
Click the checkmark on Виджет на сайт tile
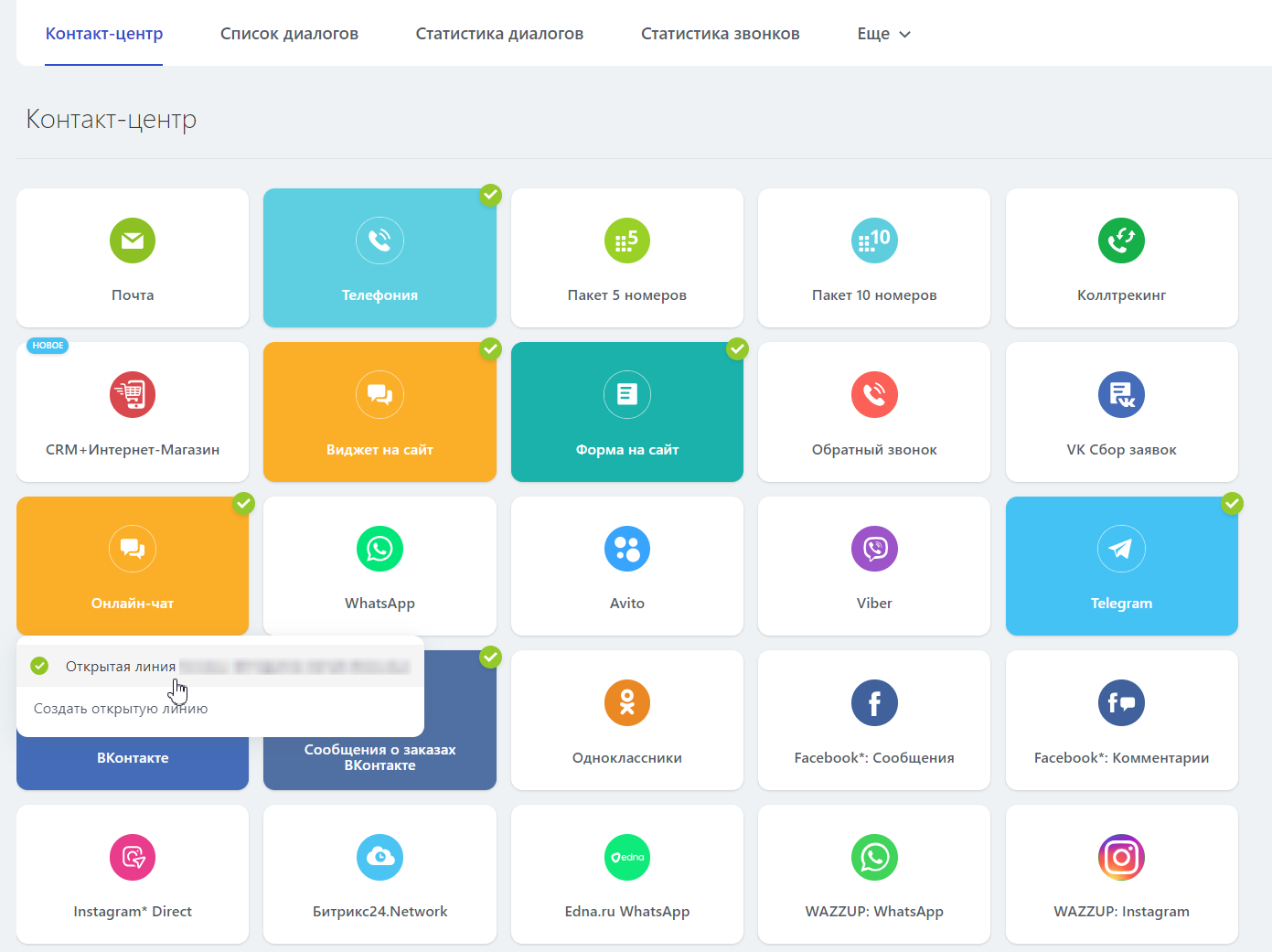[x=491, y=348]
